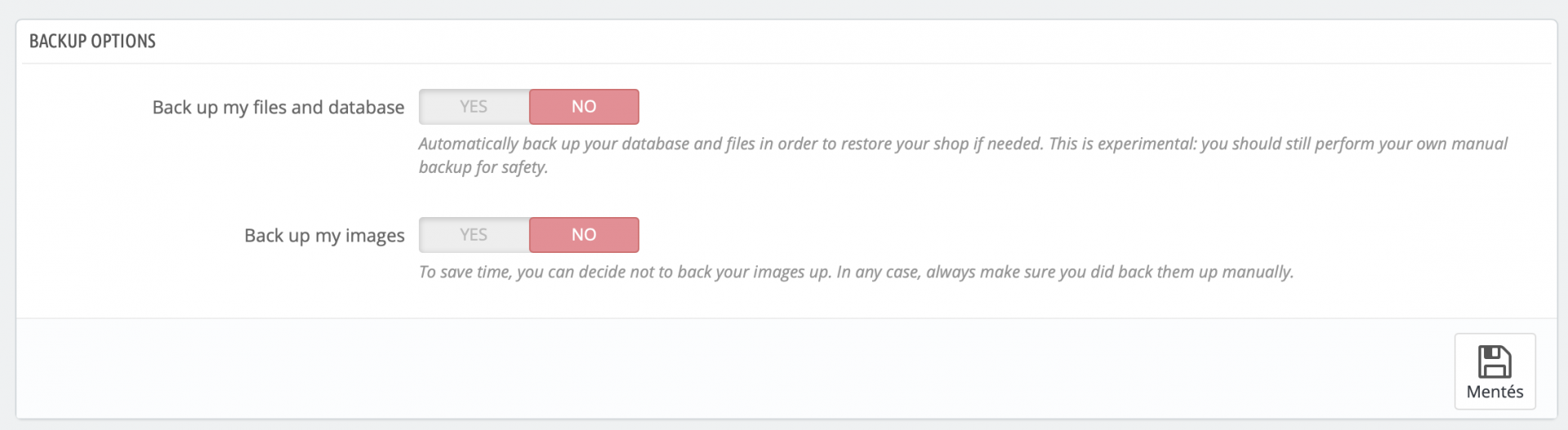Viewport: 1568px width, 430px height.
Task: Click the BACKUP OPTIONS panel heading
Action: tap(92, 42)
